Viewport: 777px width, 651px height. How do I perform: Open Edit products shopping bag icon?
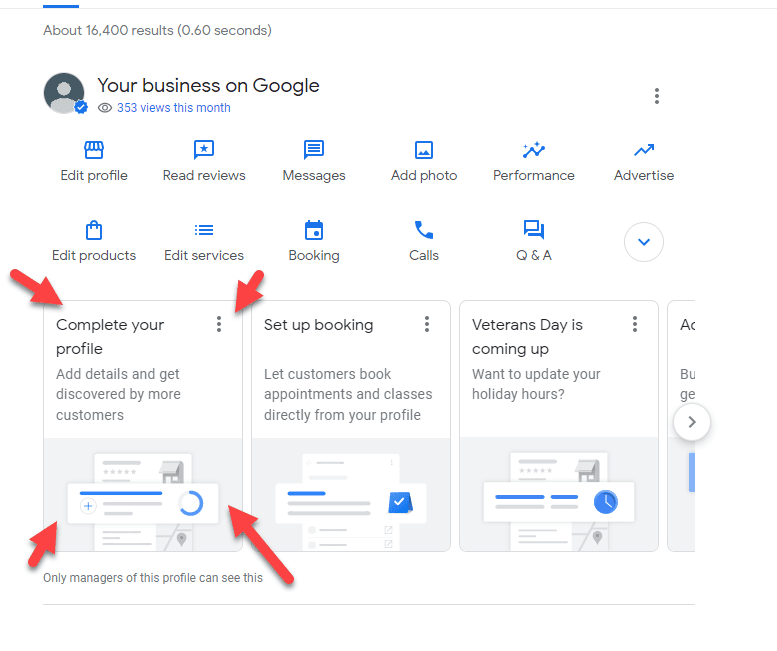[94, 230]
